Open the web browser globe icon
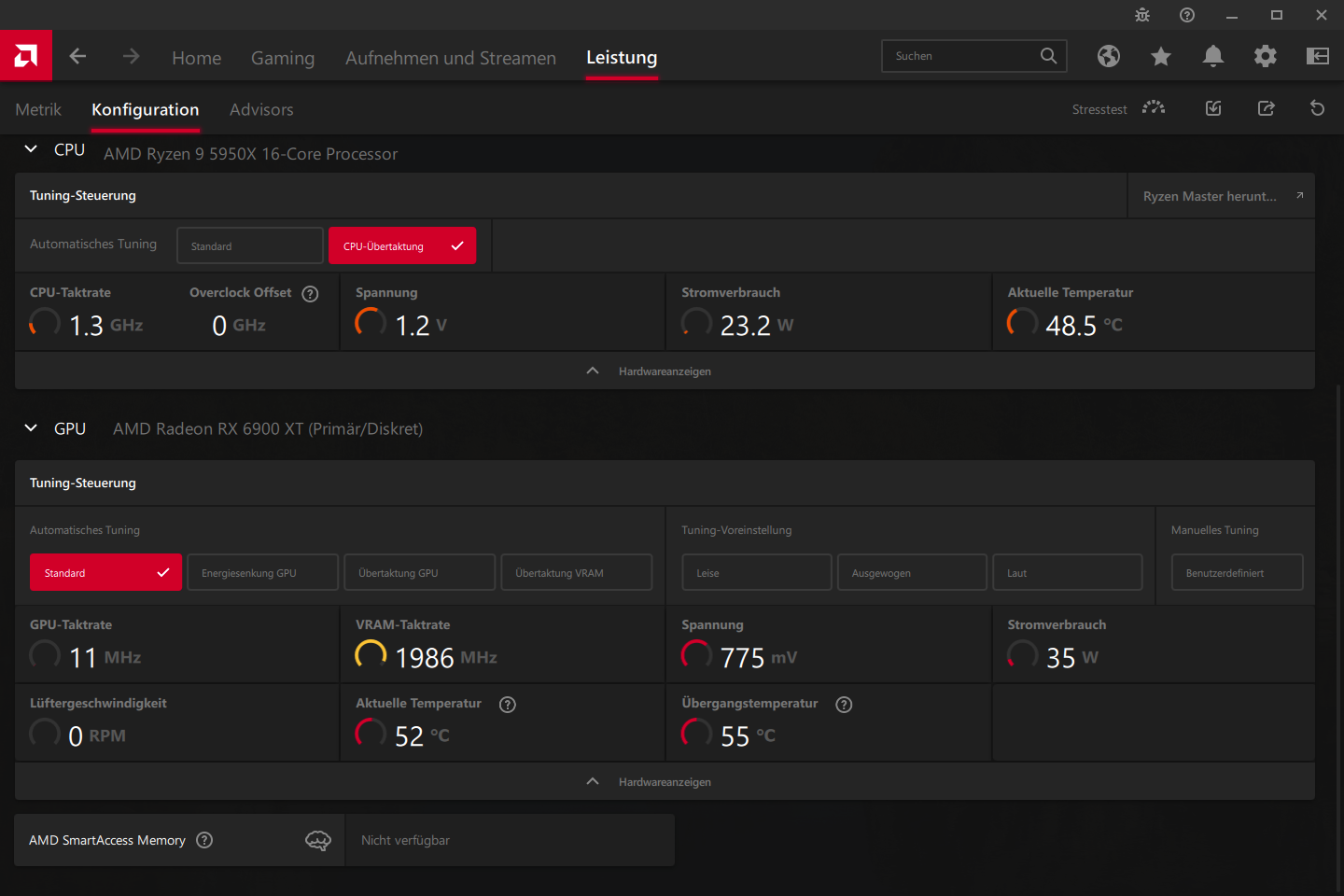This screenshot has height=896, width=1344. point(1109,56)
